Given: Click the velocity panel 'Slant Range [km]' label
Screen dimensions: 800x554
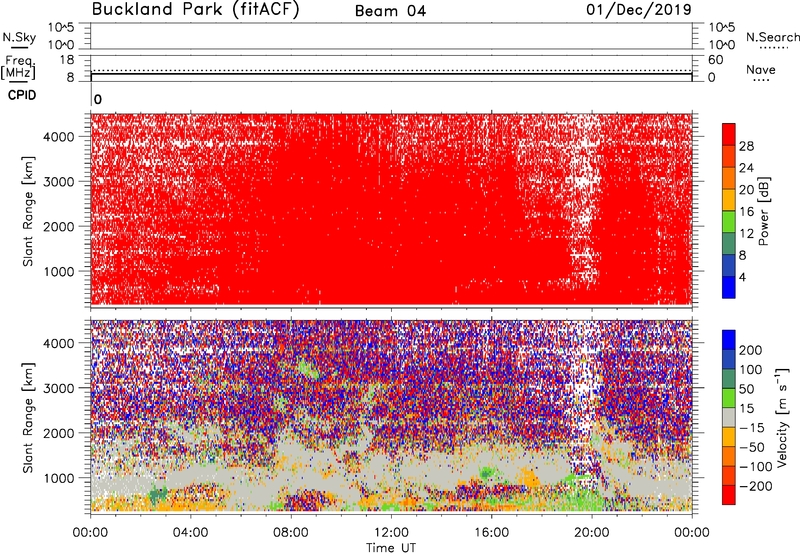Looking at the screenshot, I should click(x=28, y=418).
